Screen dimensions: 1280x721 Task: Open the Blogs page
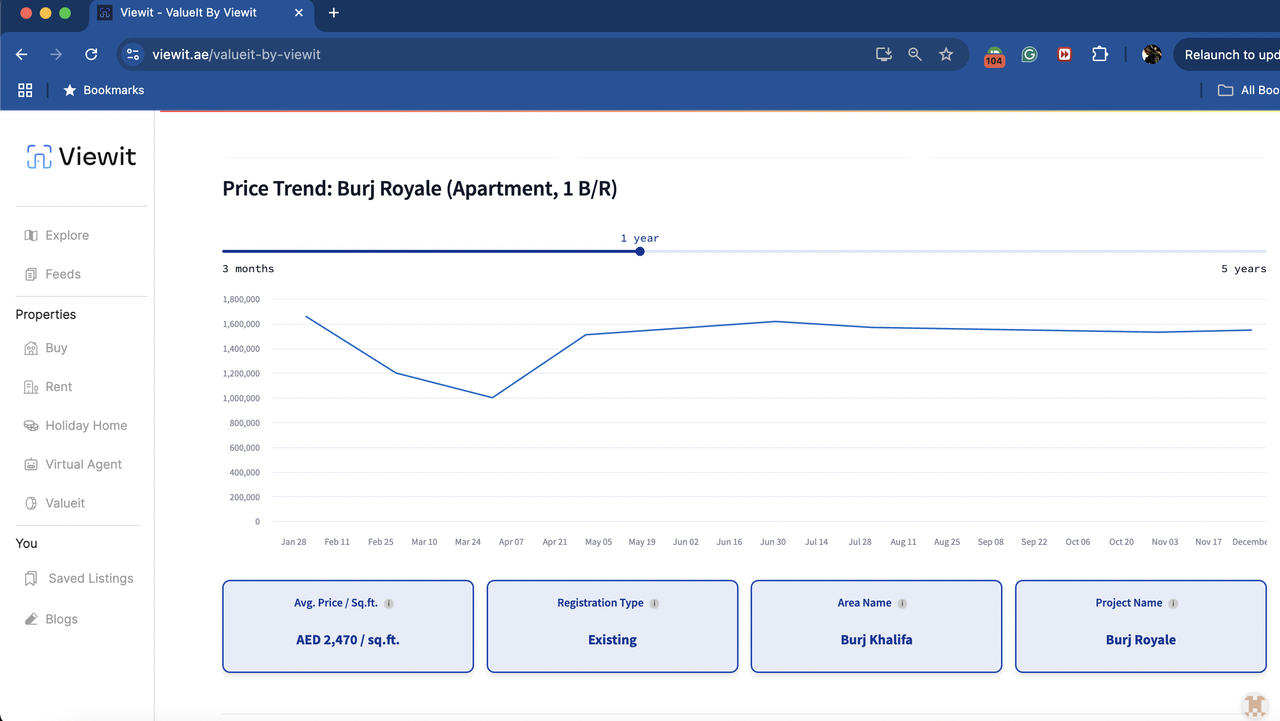coord(61,619)
